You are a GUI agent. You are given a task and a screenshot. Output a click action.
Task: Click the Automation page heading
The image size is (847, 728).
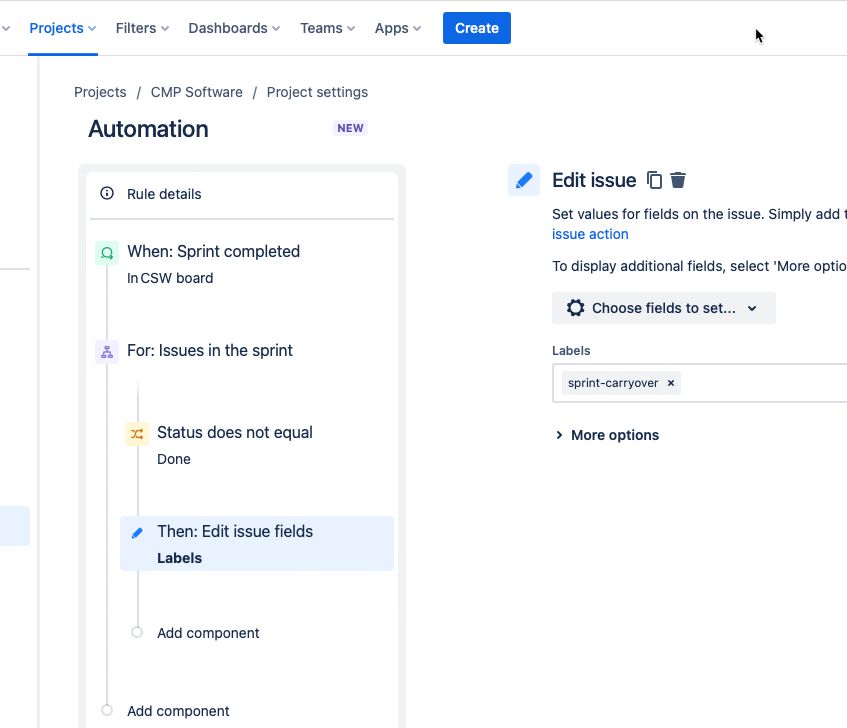pyautogui.click(x=148, y=129)
